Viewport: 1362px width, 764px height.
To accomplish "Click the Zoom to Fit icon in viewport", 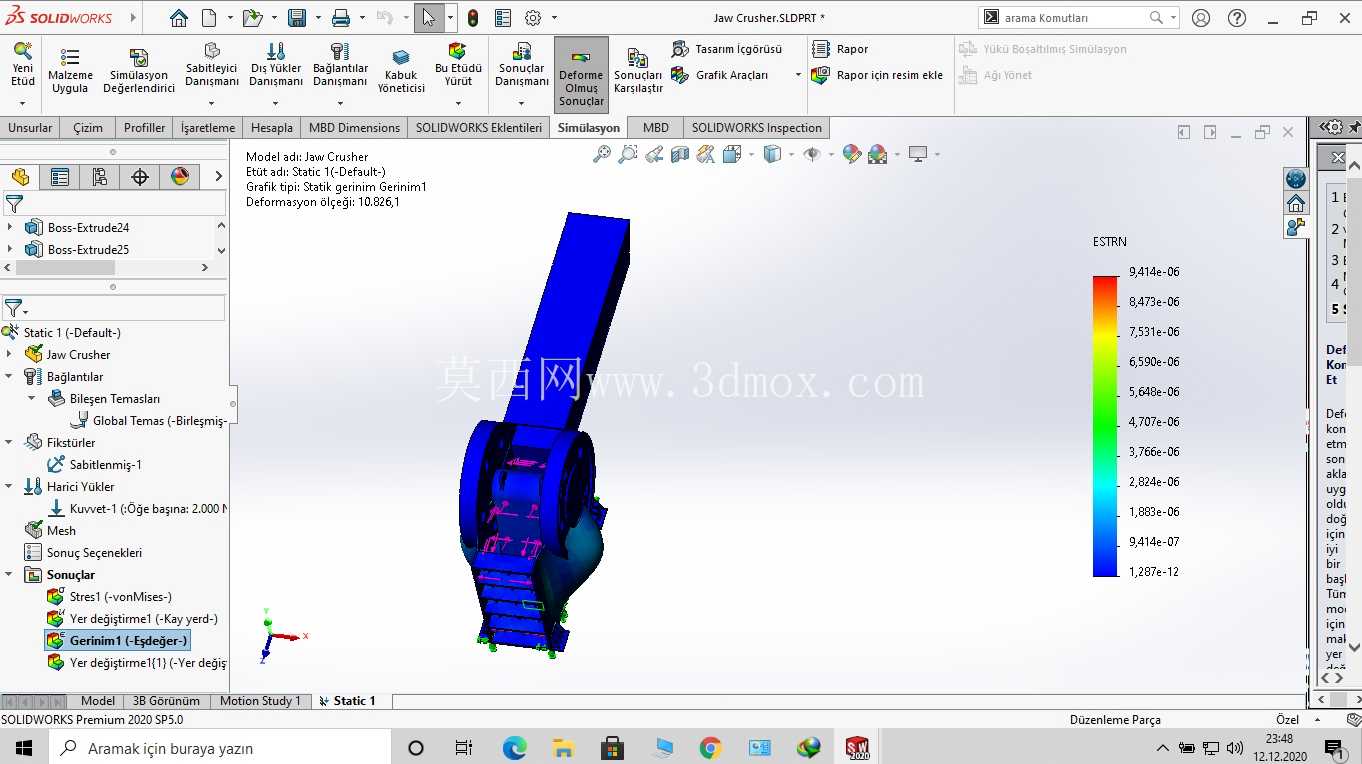I will pyautogui.click(x=602, y=154).
